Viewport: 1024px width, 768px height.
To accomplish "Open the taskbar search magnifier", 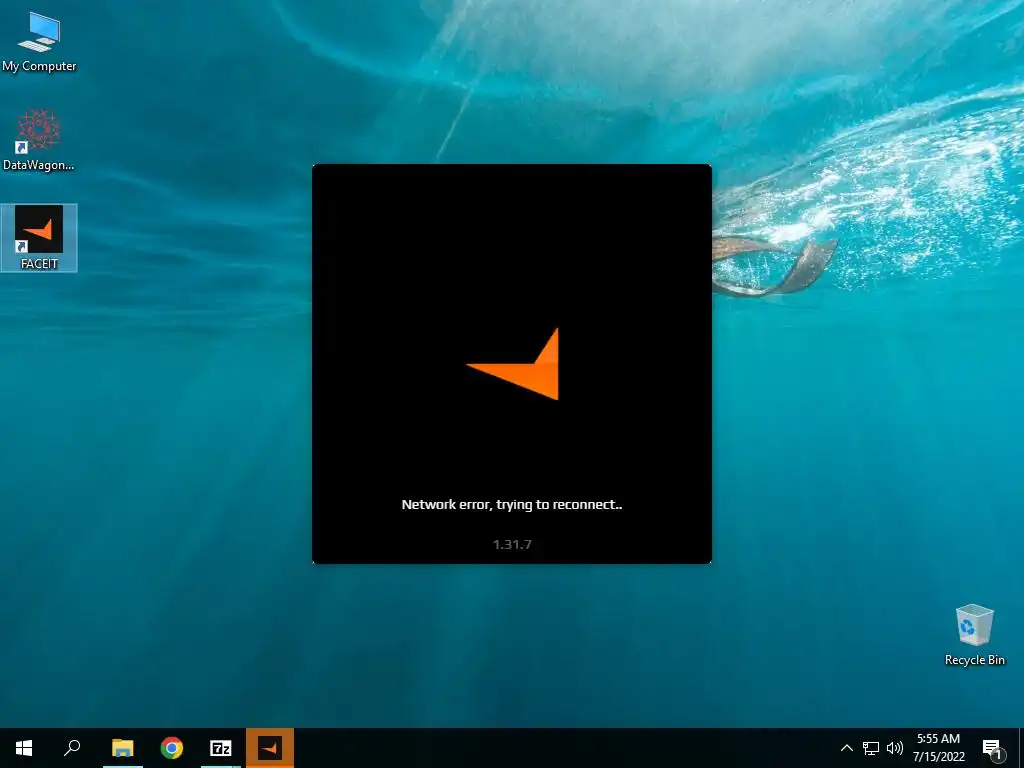I will coord(72,748).
